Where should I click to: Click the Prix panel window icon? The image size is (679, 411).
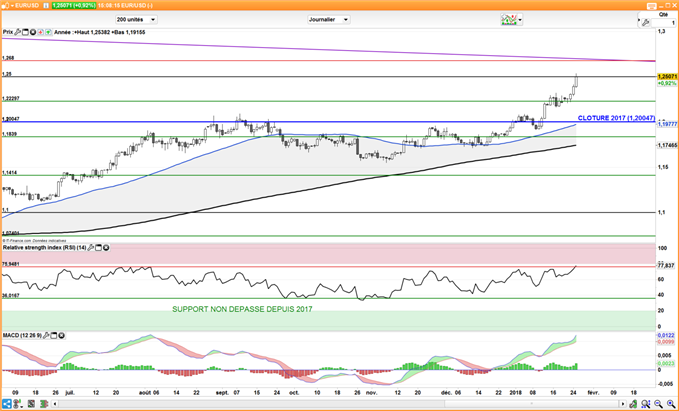tap(25, 32)
